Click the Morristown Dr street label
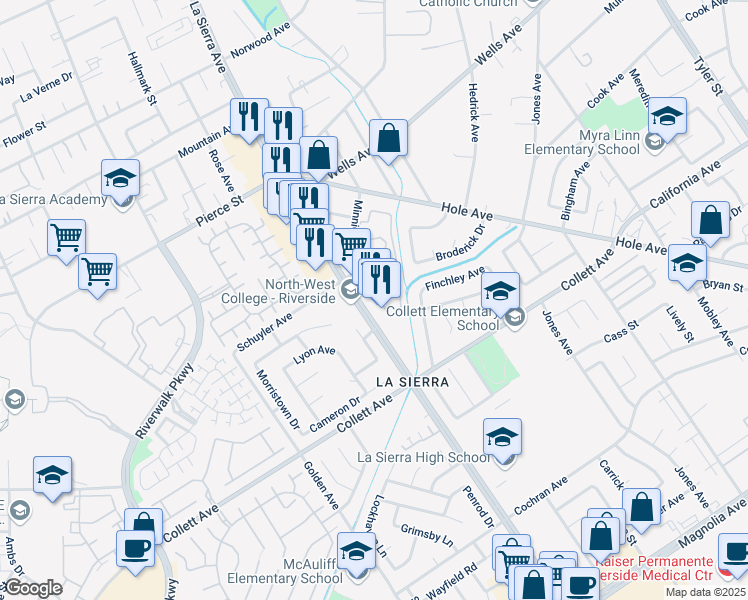Image resolution: width=748 pixels, height=600 pixels. pos(278,399)
